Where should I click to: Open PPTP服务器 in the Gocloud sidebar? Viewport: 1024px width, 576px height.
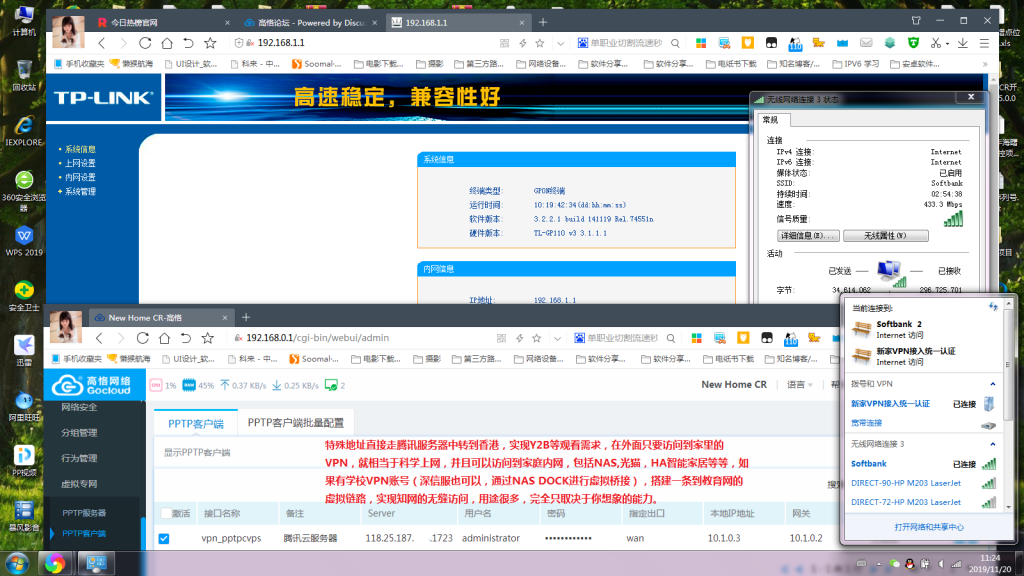(x=84, y=513)
